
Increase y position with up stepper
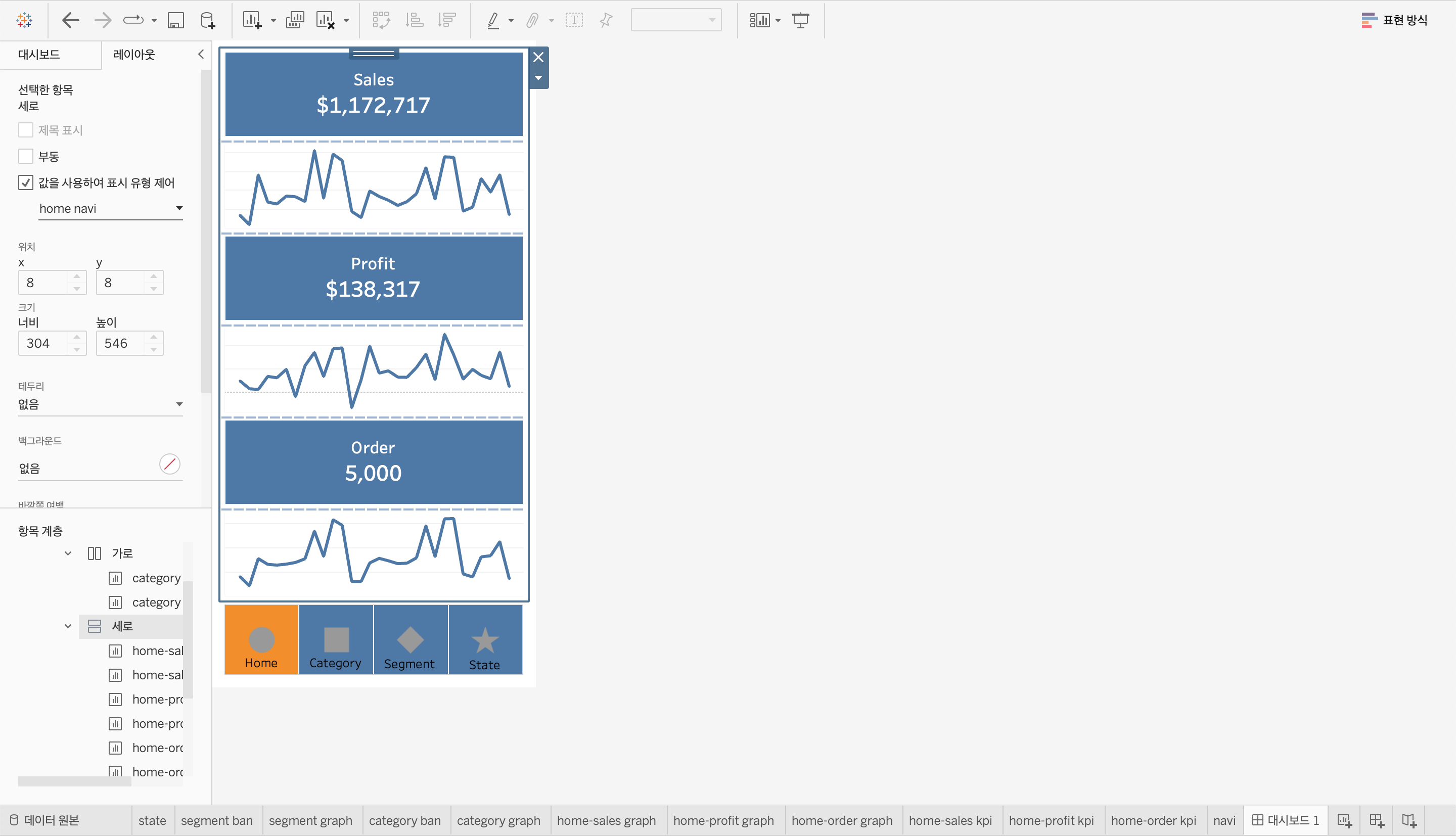[154, 277]
